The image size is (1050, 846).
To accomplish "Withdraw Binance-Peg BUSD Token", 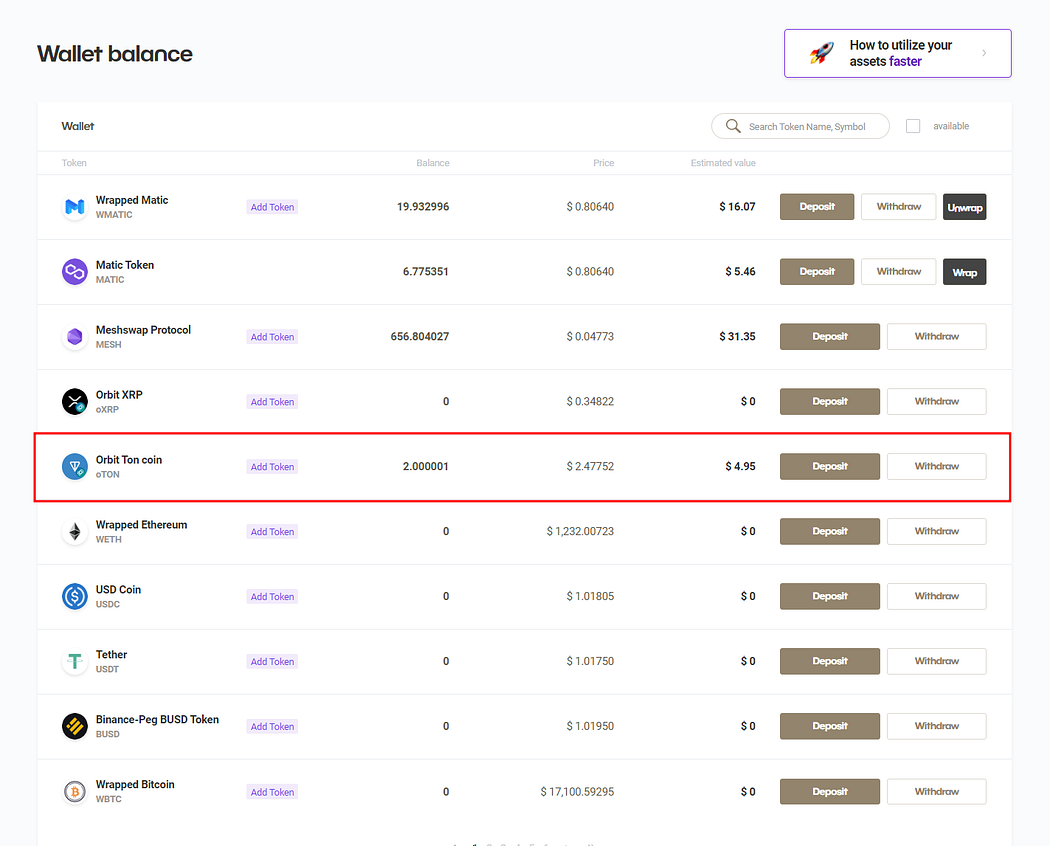I will pos(937,726).
